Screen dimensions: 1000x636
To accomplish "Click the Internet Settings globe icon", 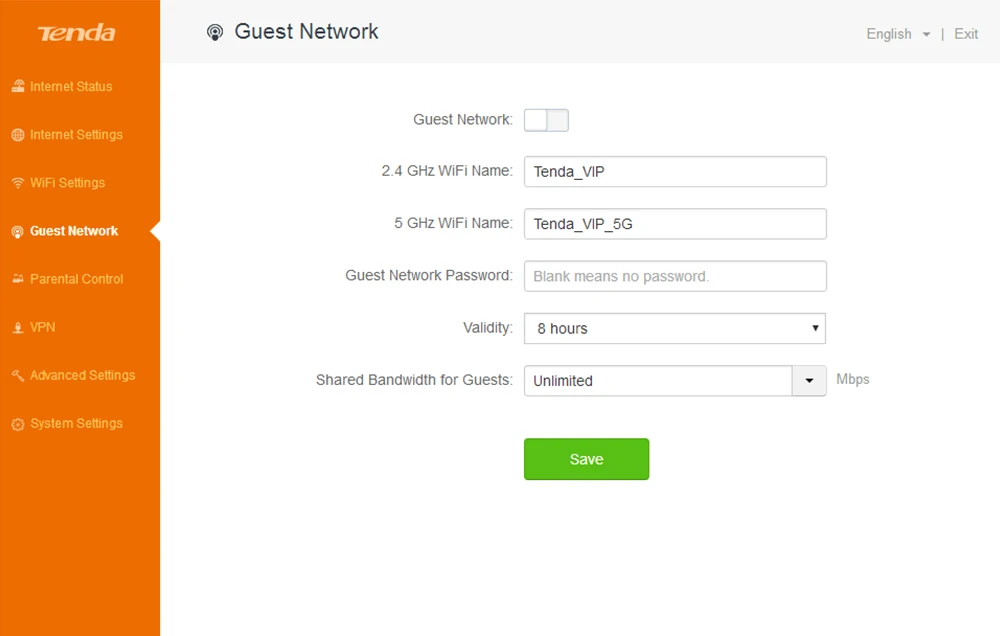I will point(18,135).
